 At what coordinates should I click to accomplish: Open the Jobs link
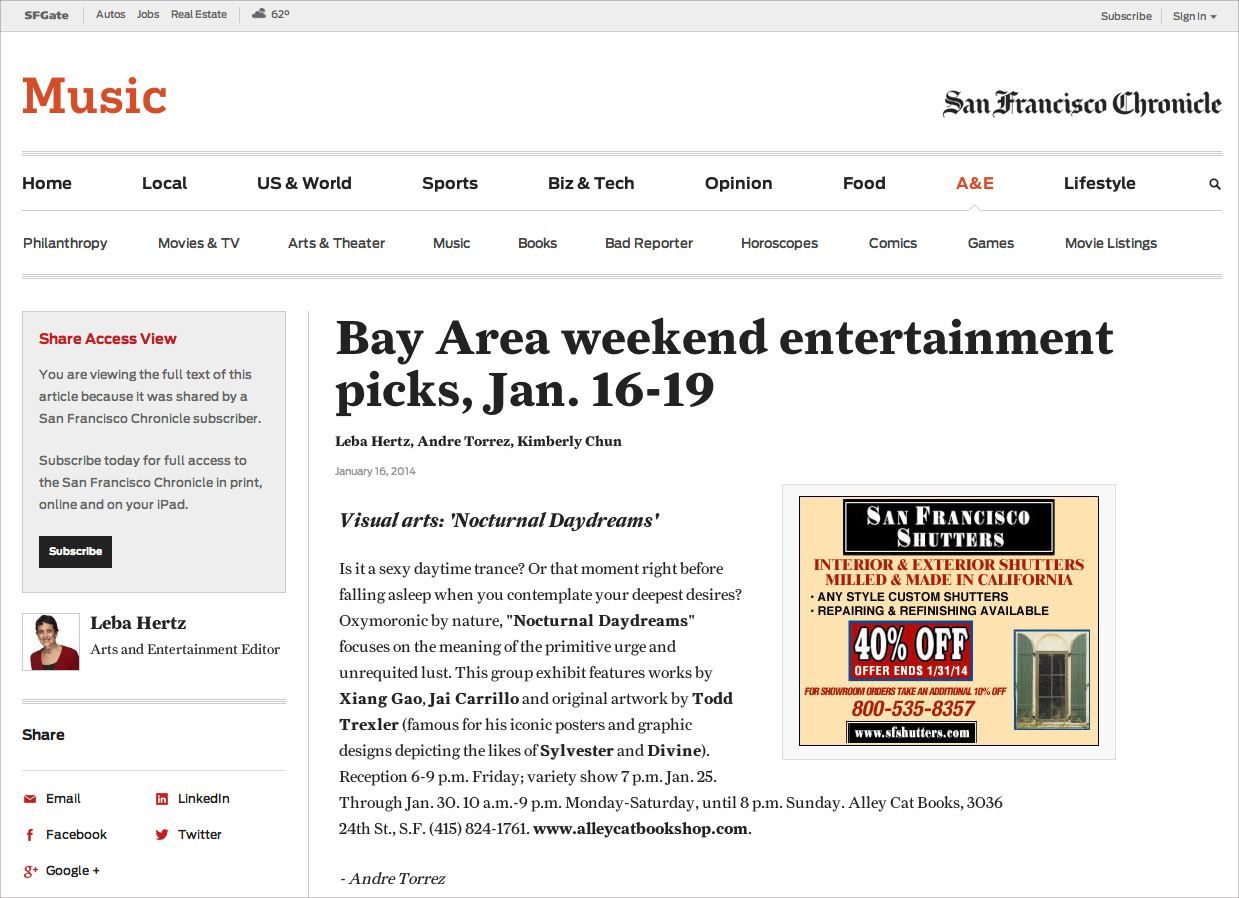148,15
